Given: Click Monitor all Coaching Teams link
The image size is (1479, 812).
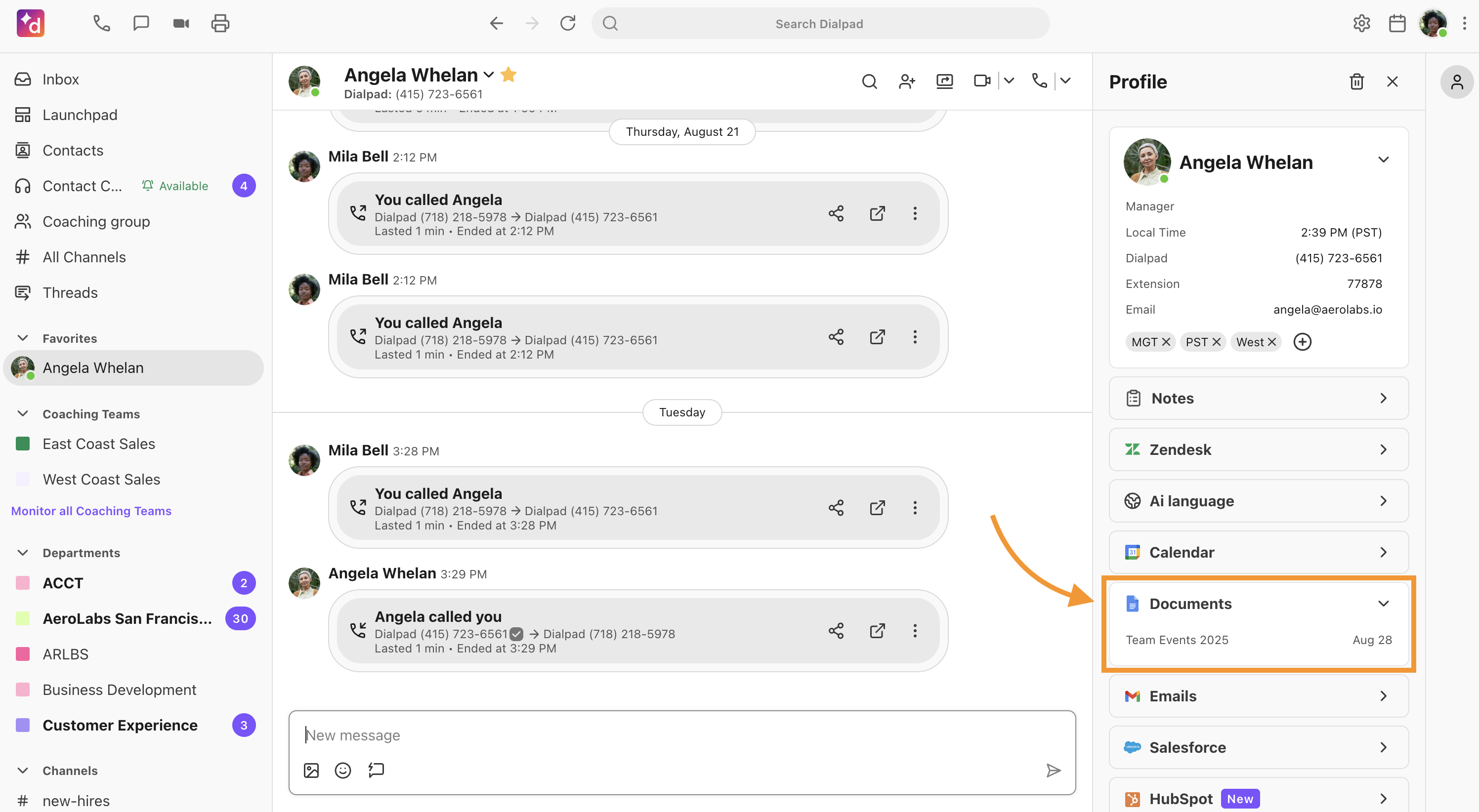Looking at the screenshot, I should coord(91,511).
